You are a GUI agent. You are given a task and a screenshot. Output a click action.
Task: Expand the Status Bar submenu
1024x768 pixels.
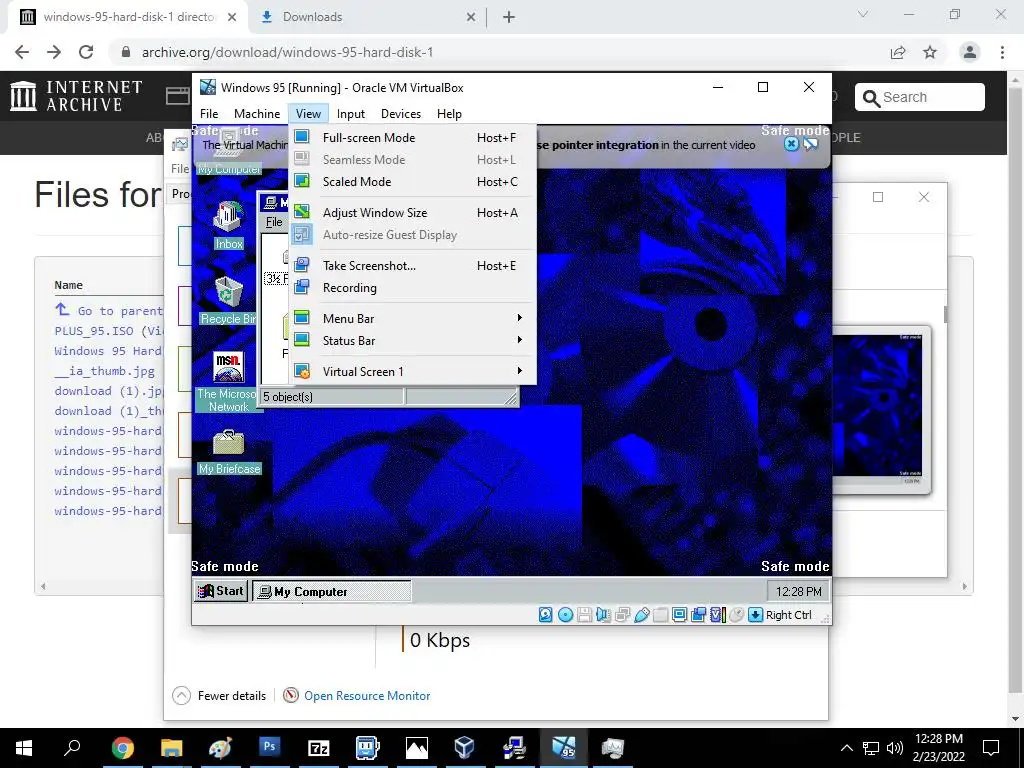[413, 341]
